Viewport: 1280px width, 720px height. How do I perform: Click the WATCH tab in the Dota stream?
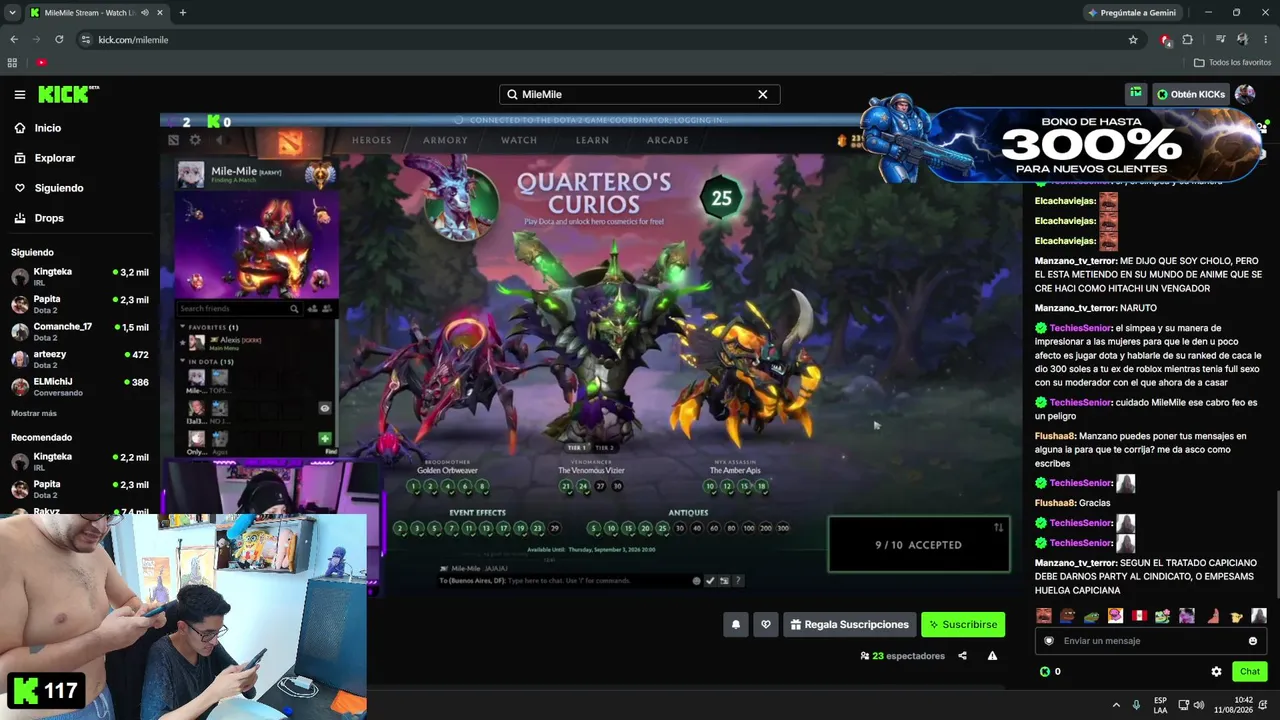[519, 140]
